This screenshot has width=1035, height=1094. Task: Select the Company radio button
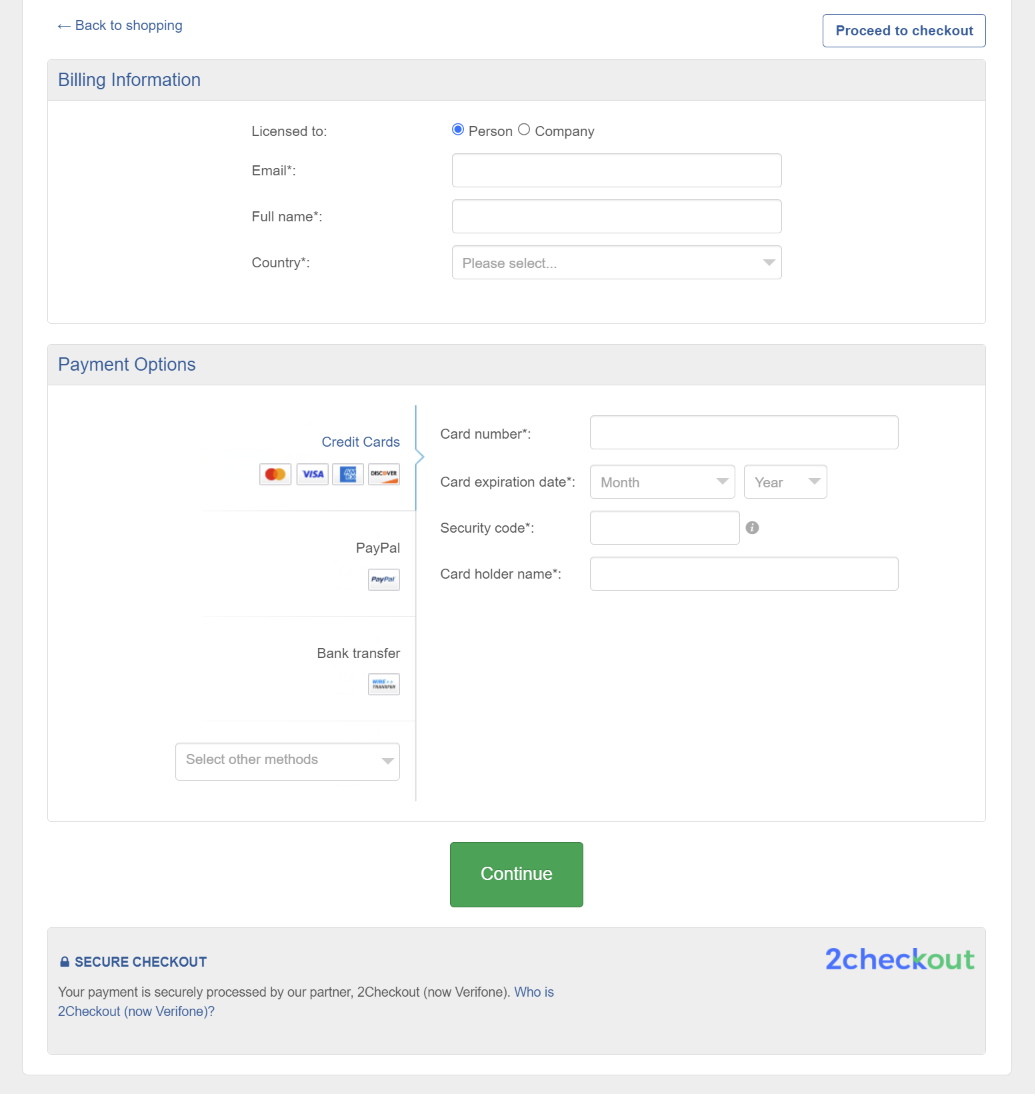coord(524,130)
